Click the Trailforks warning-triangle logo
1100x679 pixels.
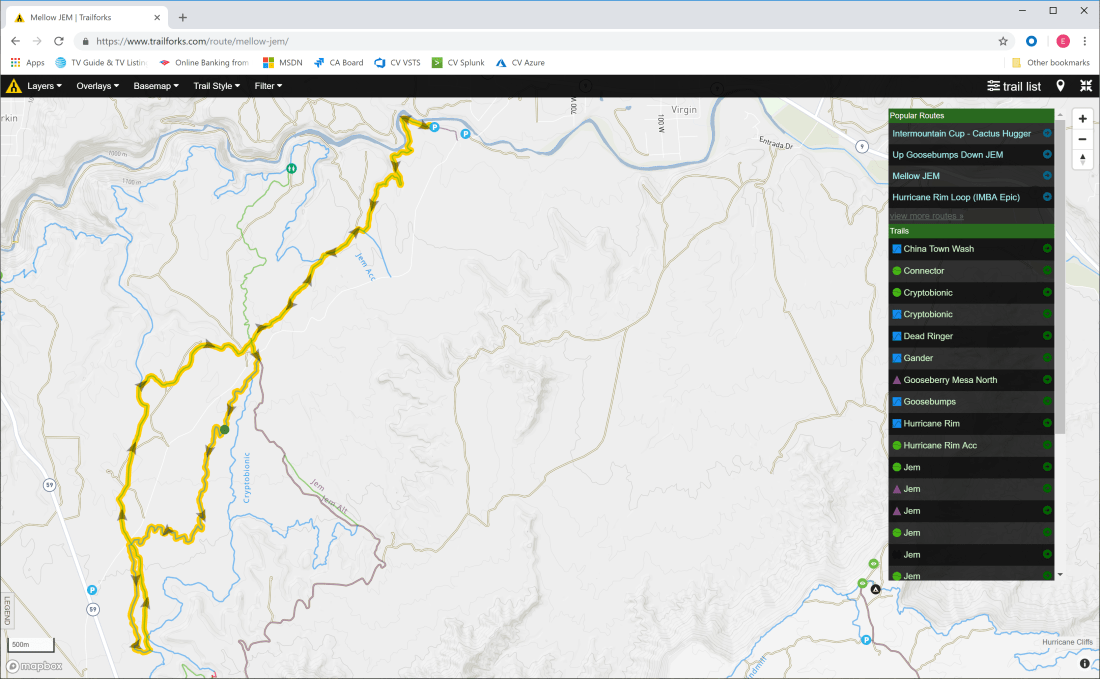(x=13, y=86)
